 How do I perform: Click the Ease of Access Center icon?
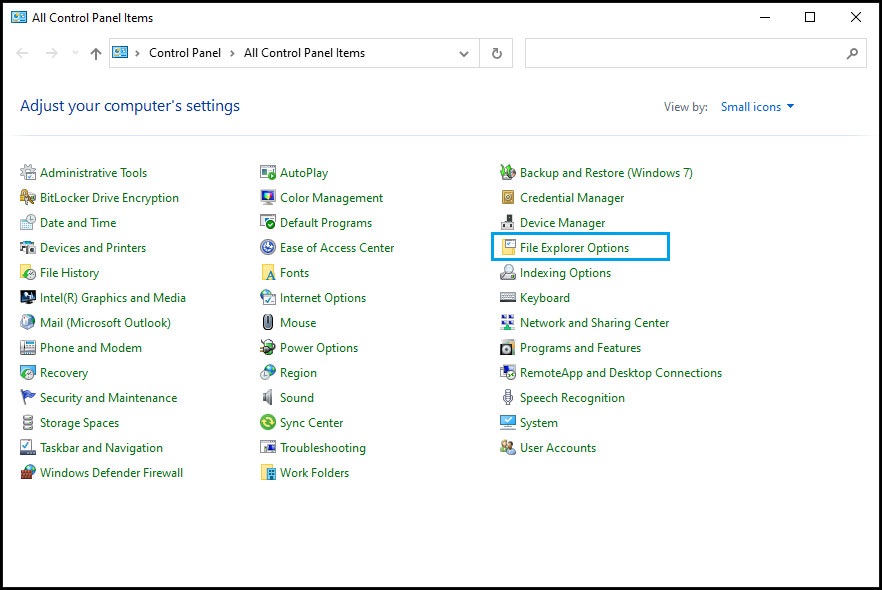click(x=268, y=247)
